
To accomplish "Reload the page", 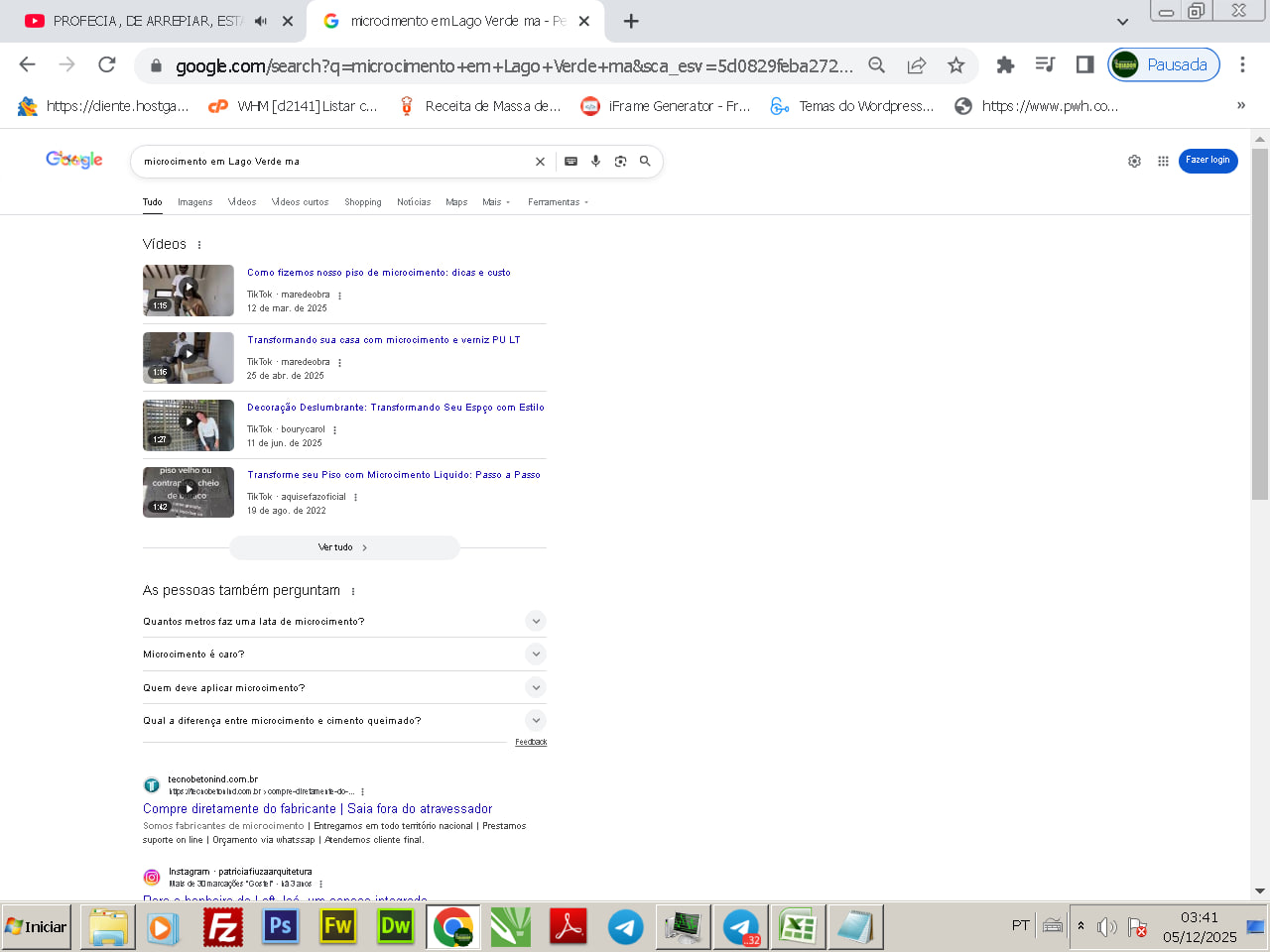I will pos(107,65).
